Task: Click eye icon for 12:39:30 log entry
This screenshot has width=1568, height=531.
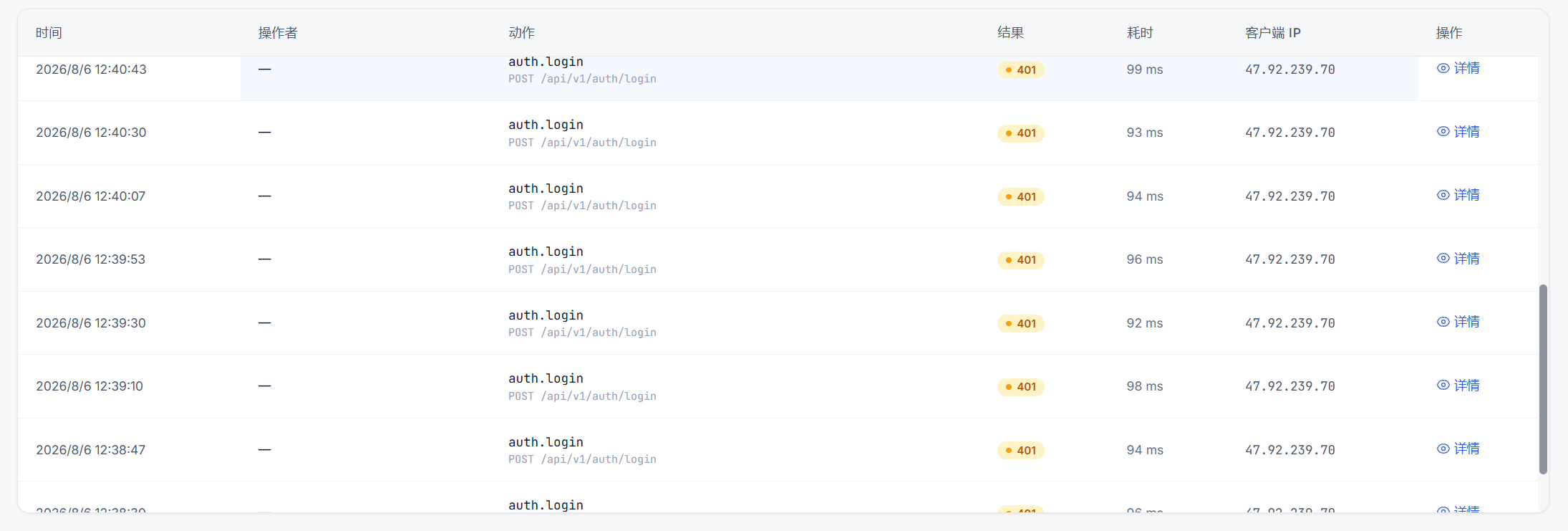Action: [x=1443, y=322]
